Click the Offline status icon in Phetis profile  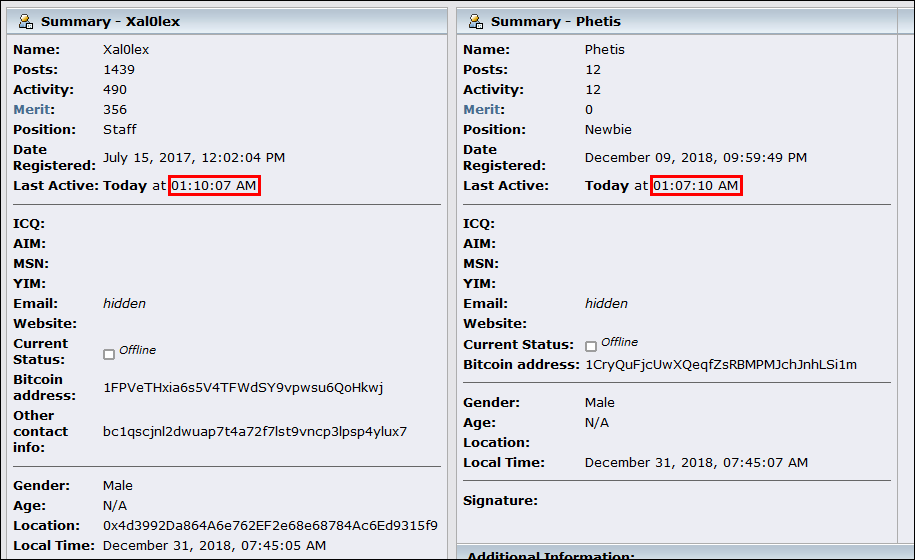(591, 346)
